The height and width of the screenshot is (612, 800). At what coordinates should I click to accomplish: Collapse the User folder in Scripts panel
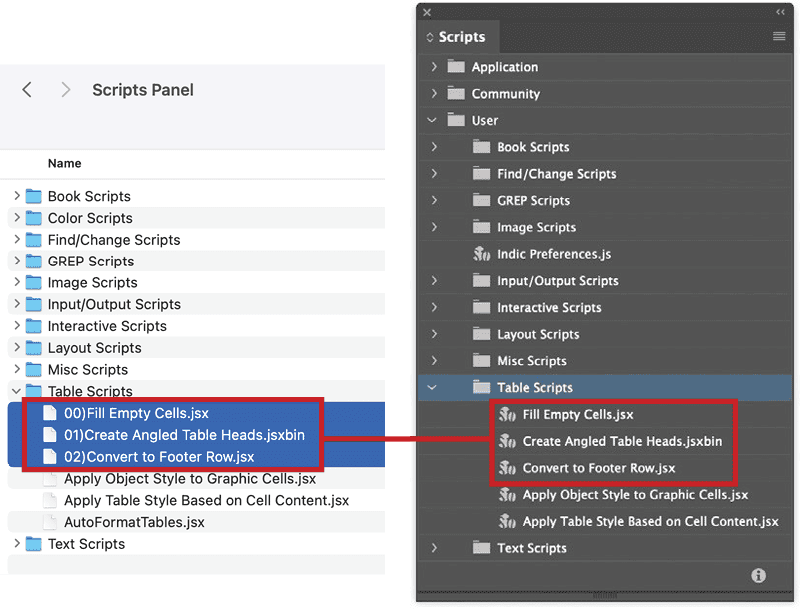(433, 121)
